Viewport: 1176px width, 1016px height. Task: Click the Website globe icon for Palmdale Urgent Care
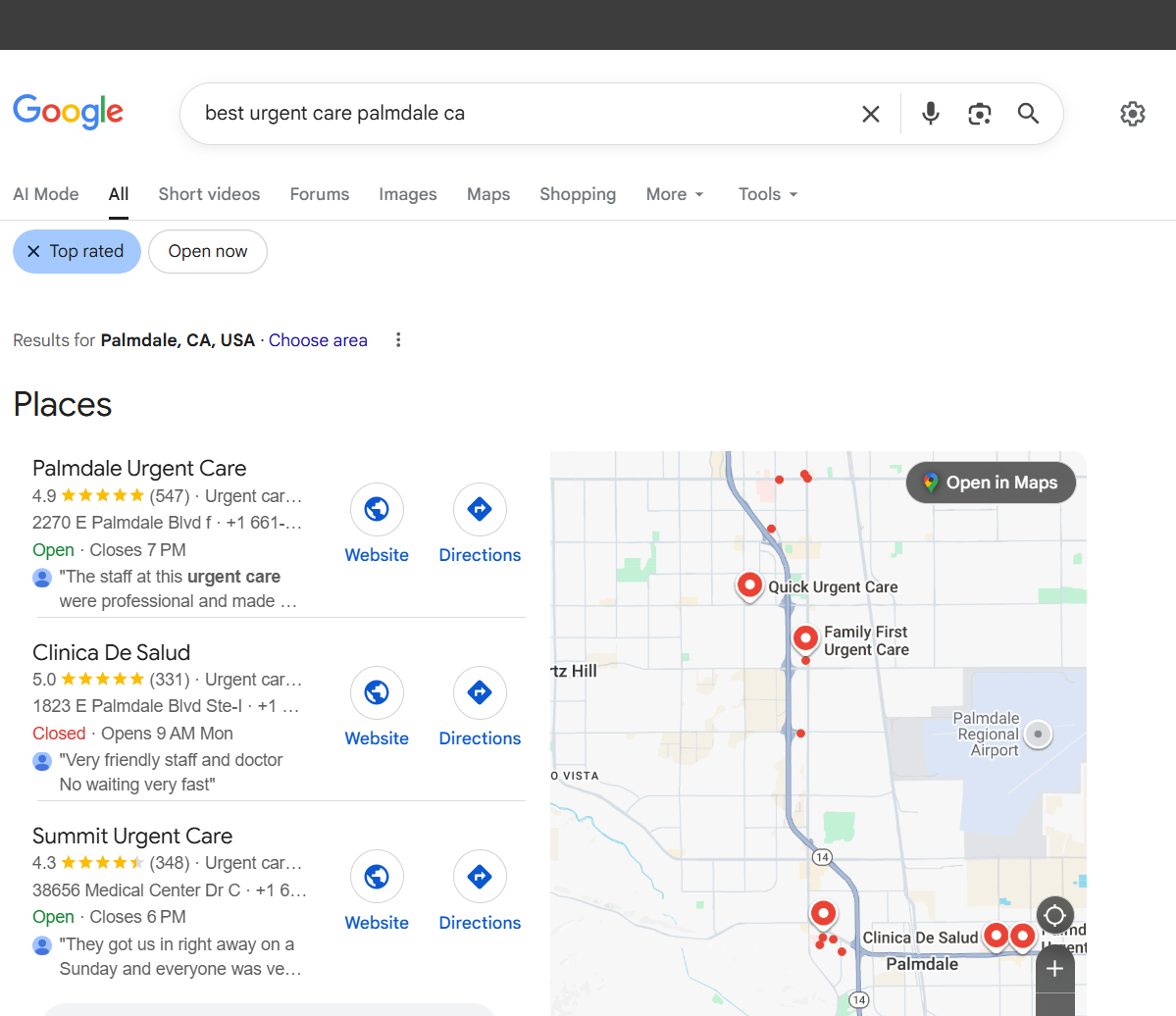(377, 509)
